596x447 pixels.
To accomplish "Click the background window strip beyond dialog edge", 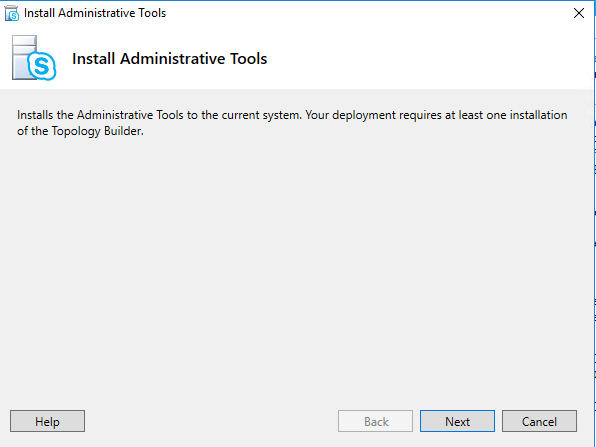I will pyautogui.click(x=594, y=228).
